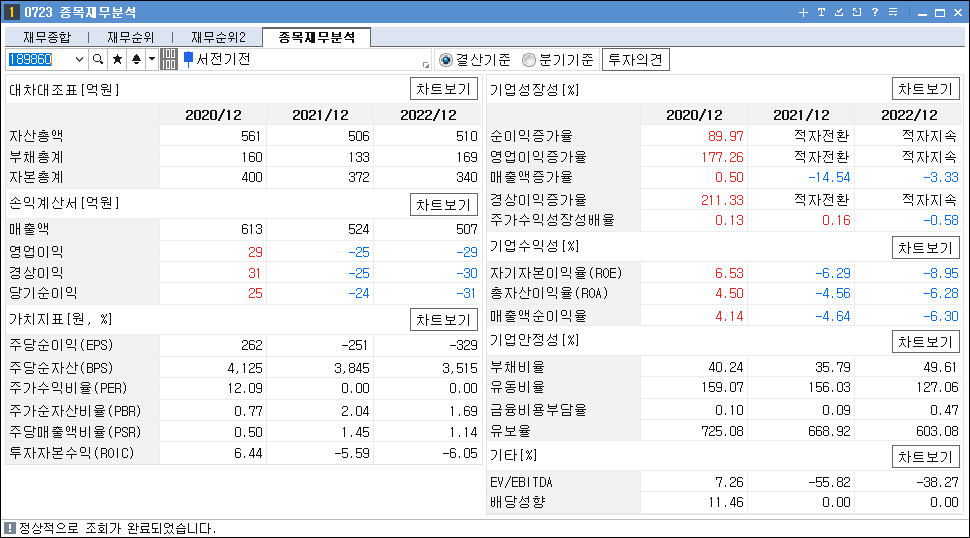This screenshot has width=970, height=538.
Task: Open the lined menu icon in title bar
Action: 893,12
